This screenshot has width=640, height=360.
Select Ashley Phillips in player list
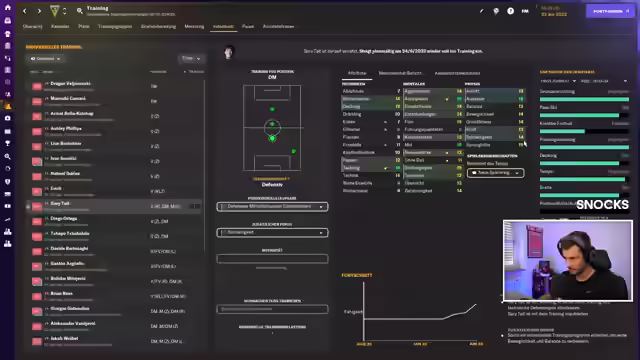[66, 129]
